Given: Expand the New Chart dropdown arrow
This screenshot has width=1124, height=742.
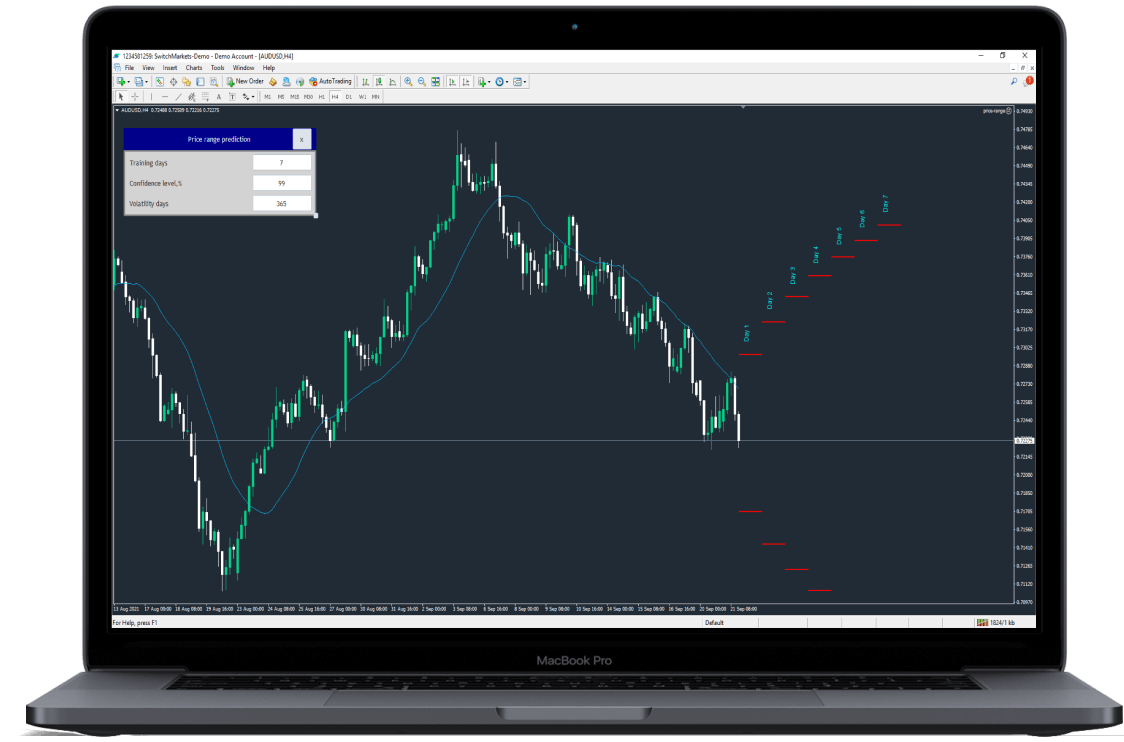Looking at the screenshot, I should [128, 82].
